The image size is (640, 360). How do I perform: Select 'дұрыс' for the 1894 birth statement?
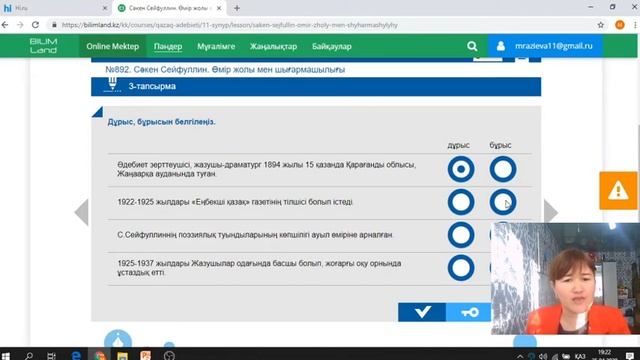coord(461,169)
